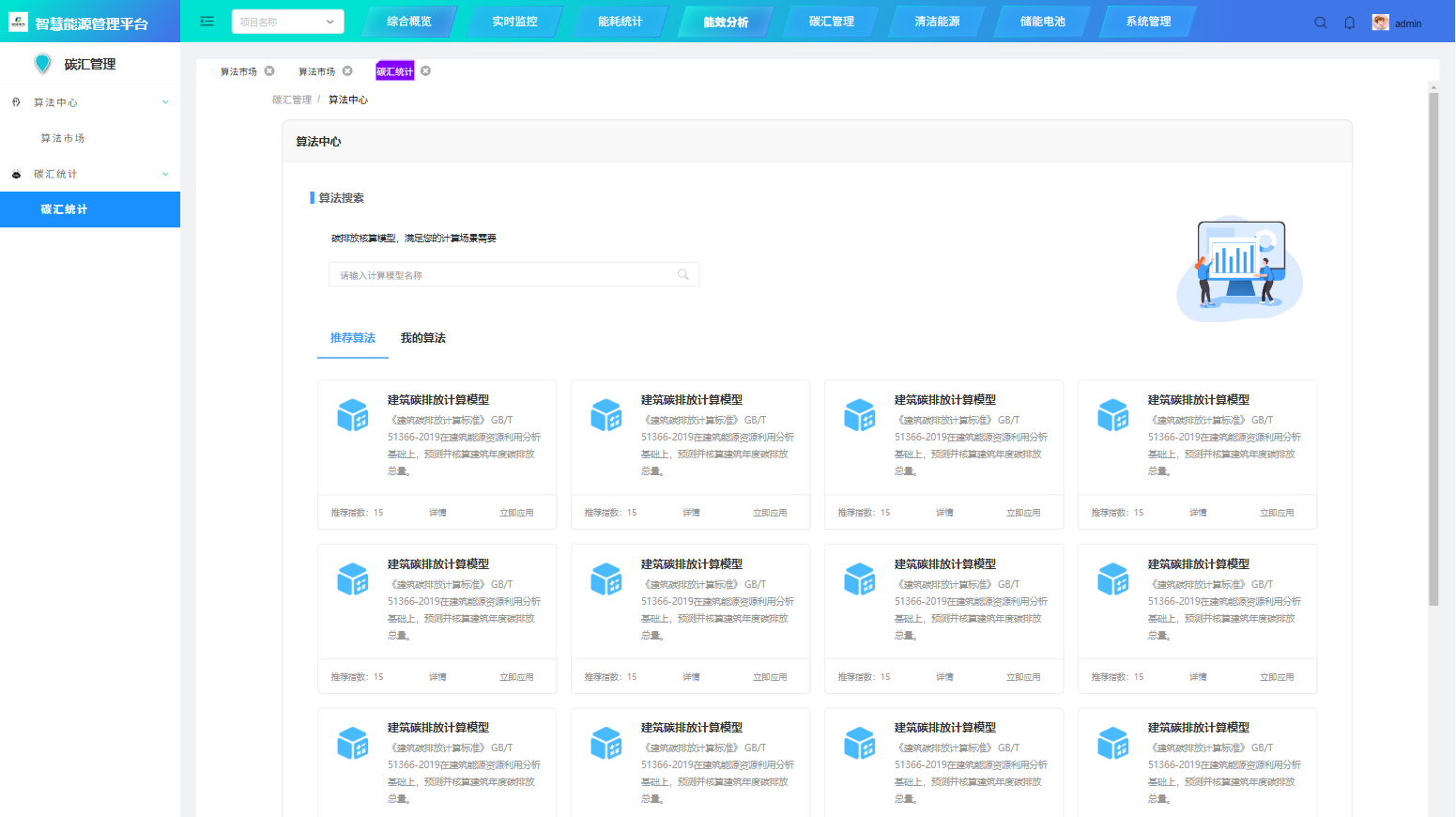This screenshot has height=817, width=1456.
Task: Close the 碳汇统计 tab
Action: point(425,71)
